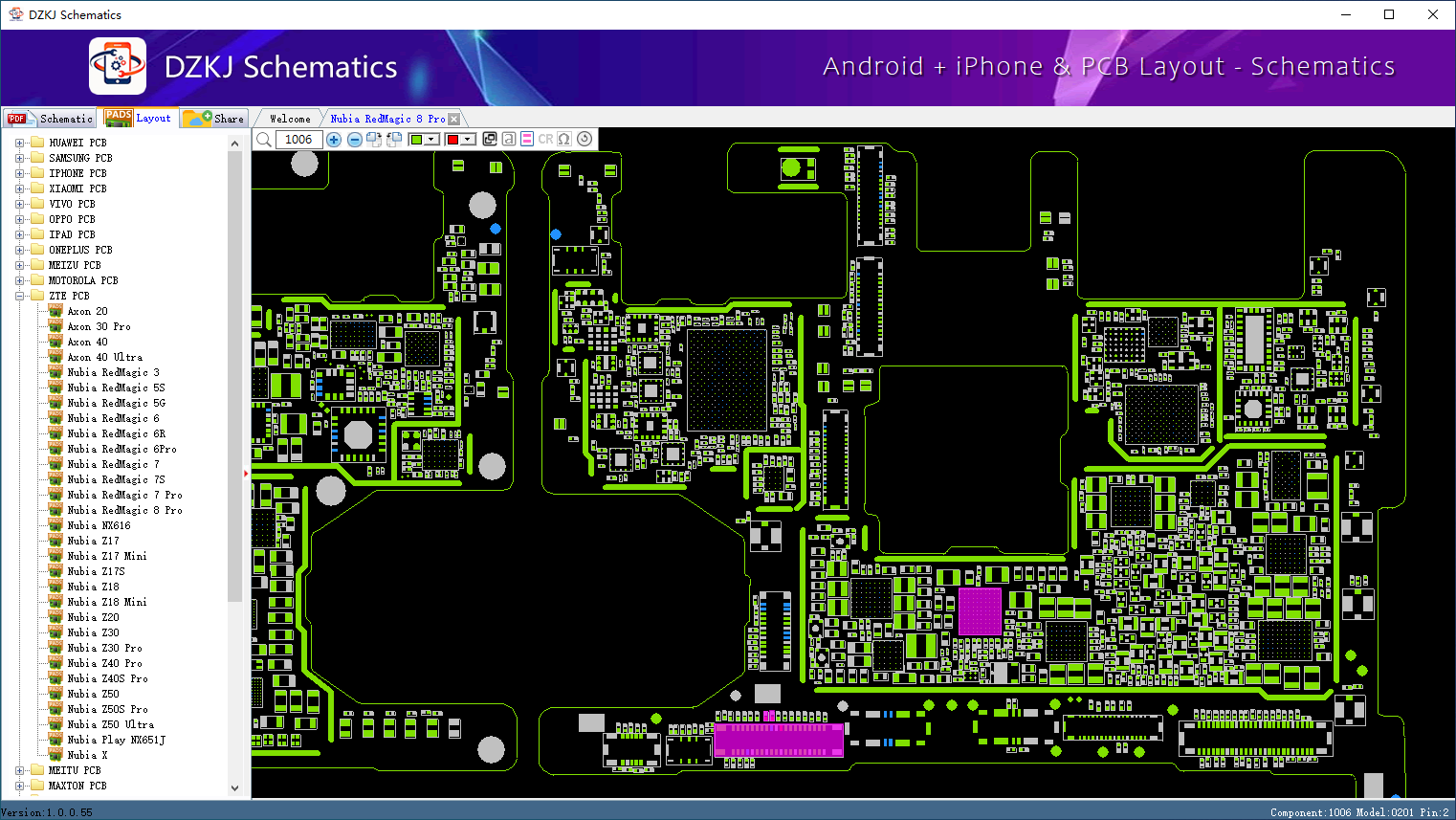
Task: Switch to the Layout tab
Action: 139,118
